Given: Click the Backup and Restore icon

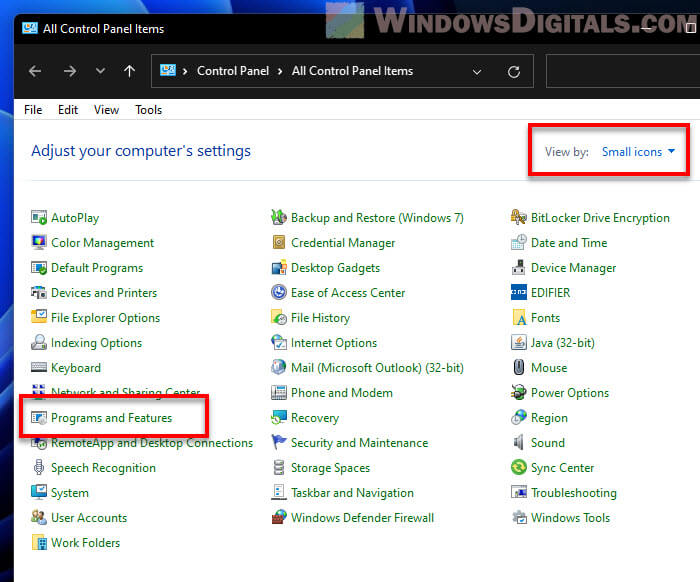Looking at the screenshot, I should coord(279,218).
